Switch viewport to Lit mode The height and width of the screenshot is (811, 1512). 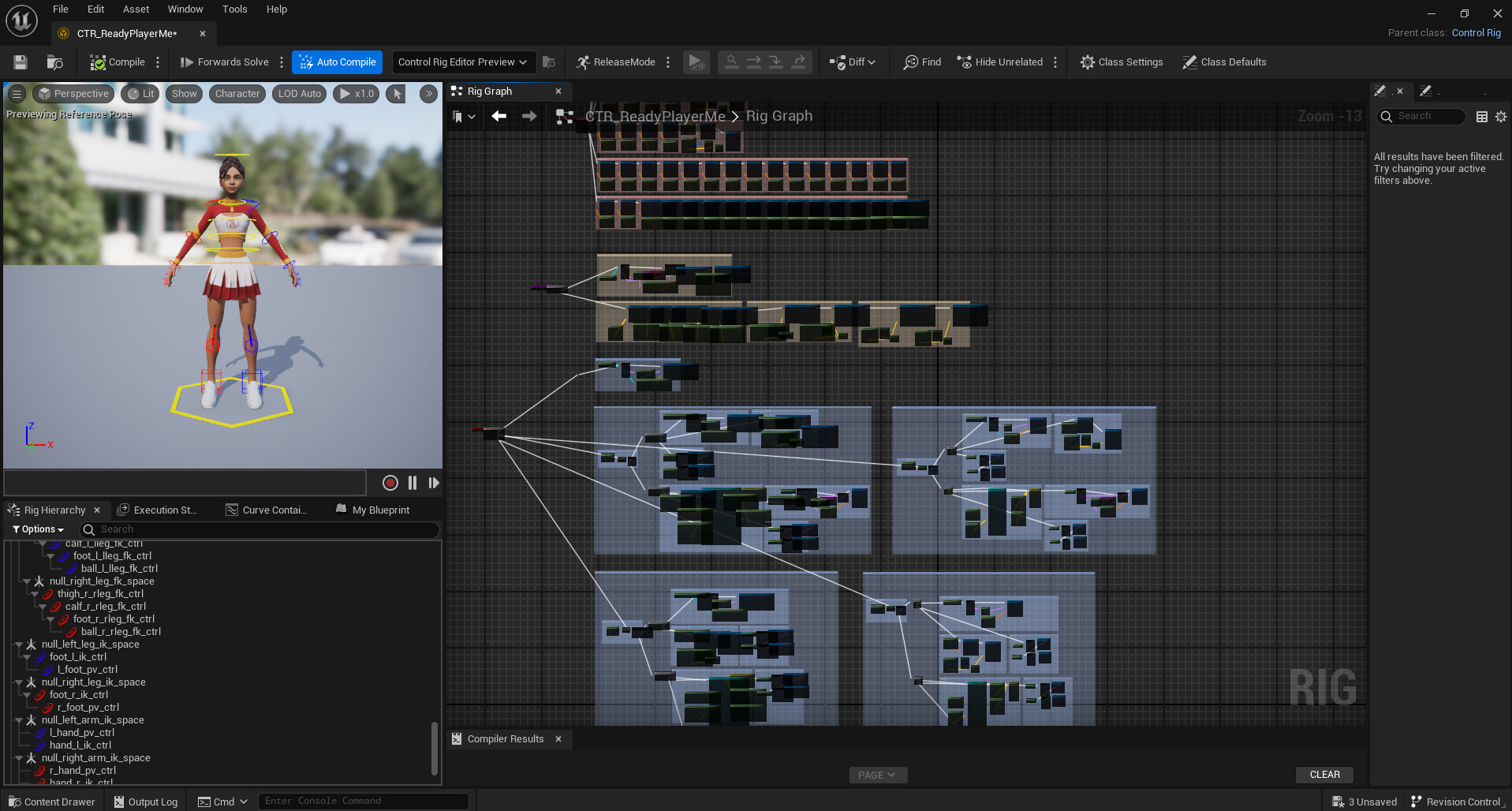pos(140,93)
